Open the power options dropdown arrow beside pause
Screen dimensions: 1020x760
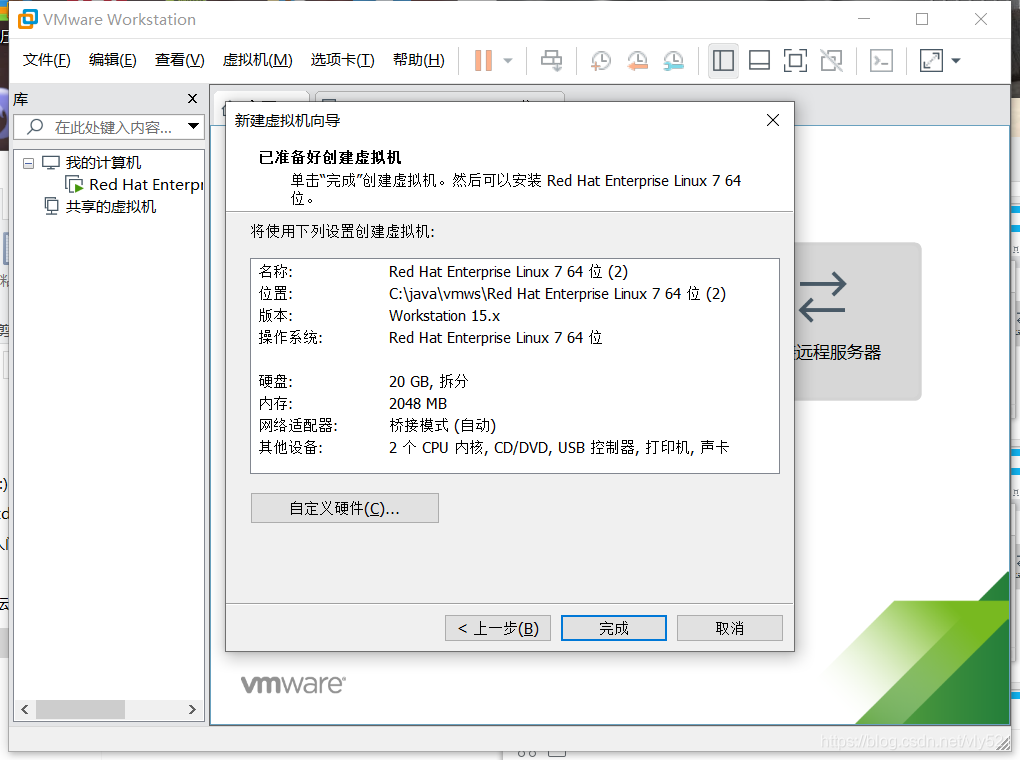tap(508, 61)
